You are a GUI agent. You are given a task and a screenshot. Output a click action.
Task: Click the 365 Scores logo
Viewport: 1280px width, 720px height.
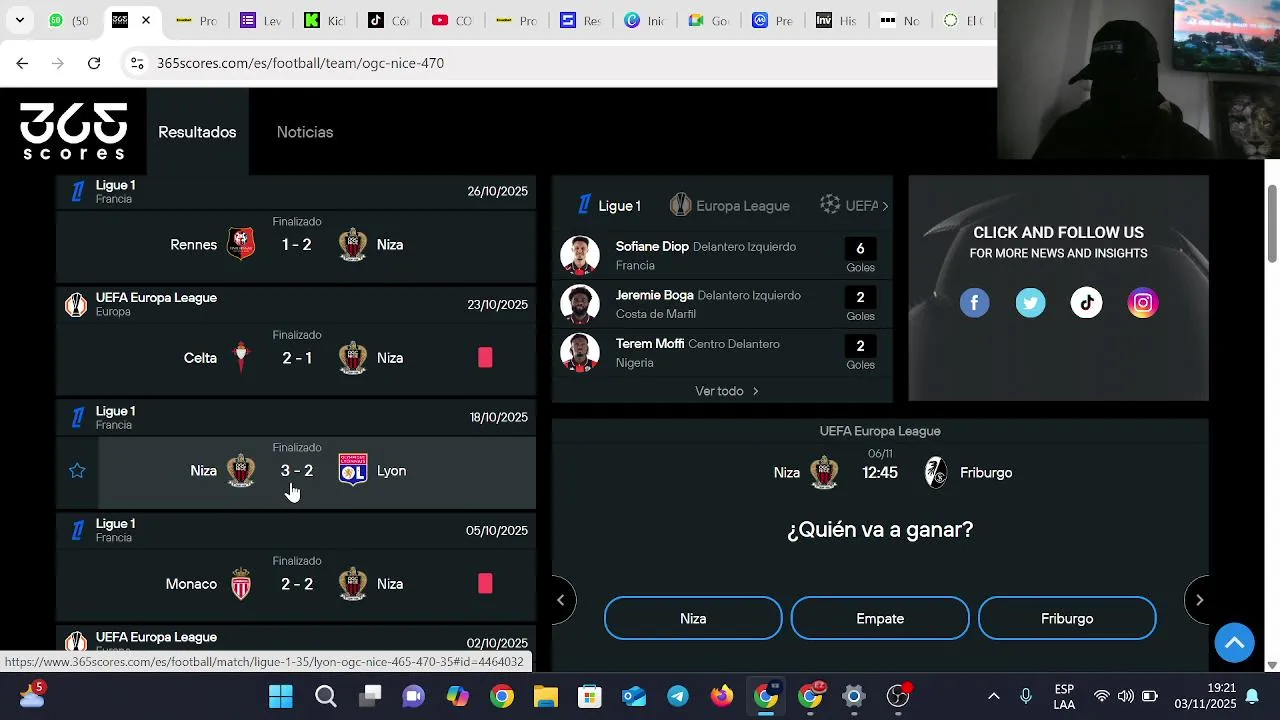click(74, 131)
